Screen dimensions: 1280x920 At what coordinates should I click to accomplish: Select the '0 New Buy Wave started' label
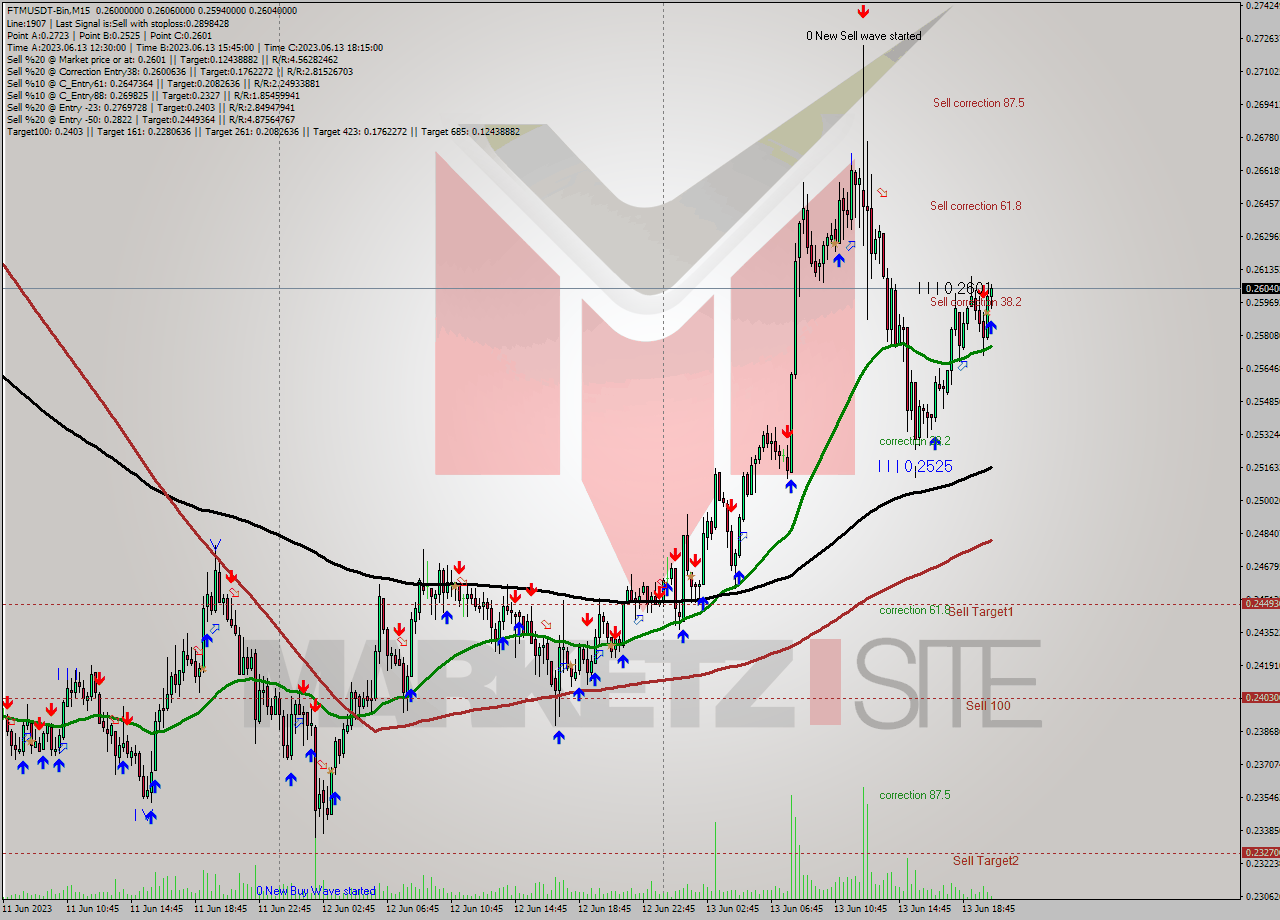tap(316, 891)
